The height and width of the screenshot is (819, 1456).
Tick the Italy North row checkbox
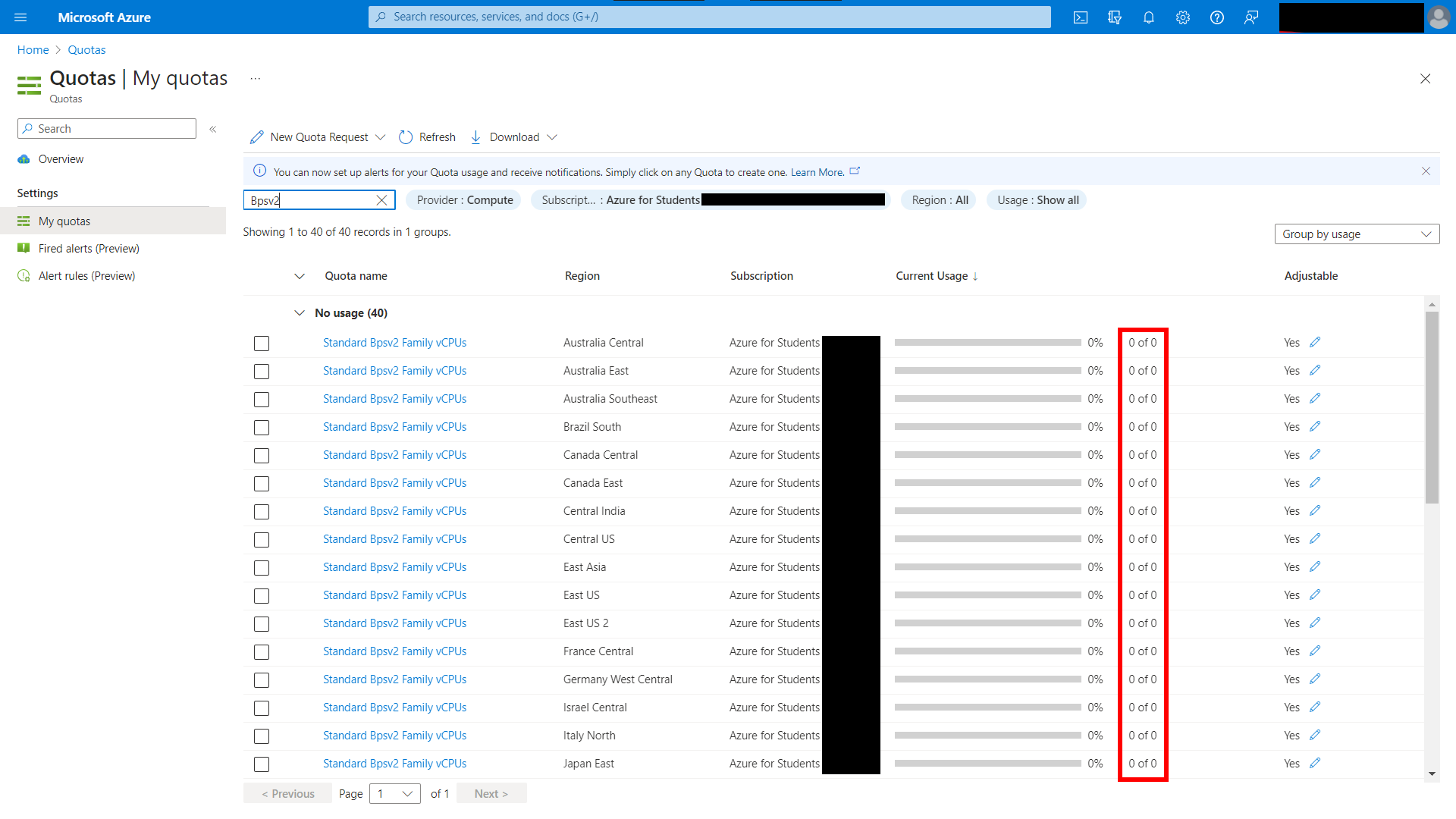point(262,736)
